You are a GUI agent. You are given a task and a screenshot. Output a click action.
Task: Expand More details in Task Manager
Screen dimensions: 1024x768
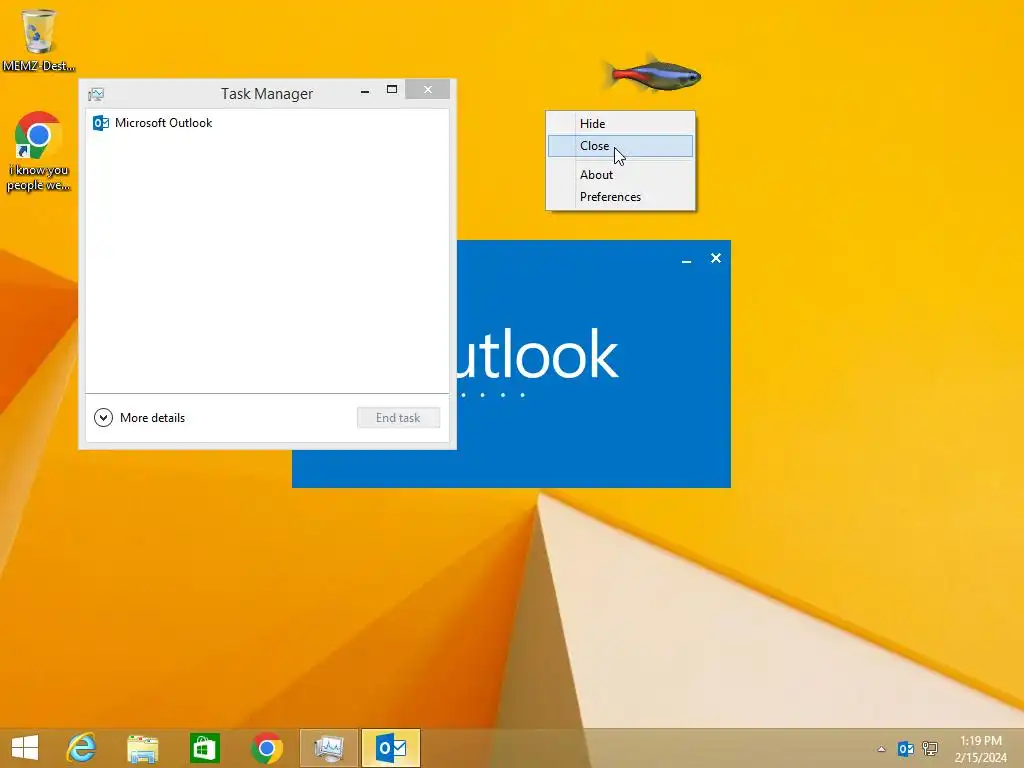click(139, 417)
